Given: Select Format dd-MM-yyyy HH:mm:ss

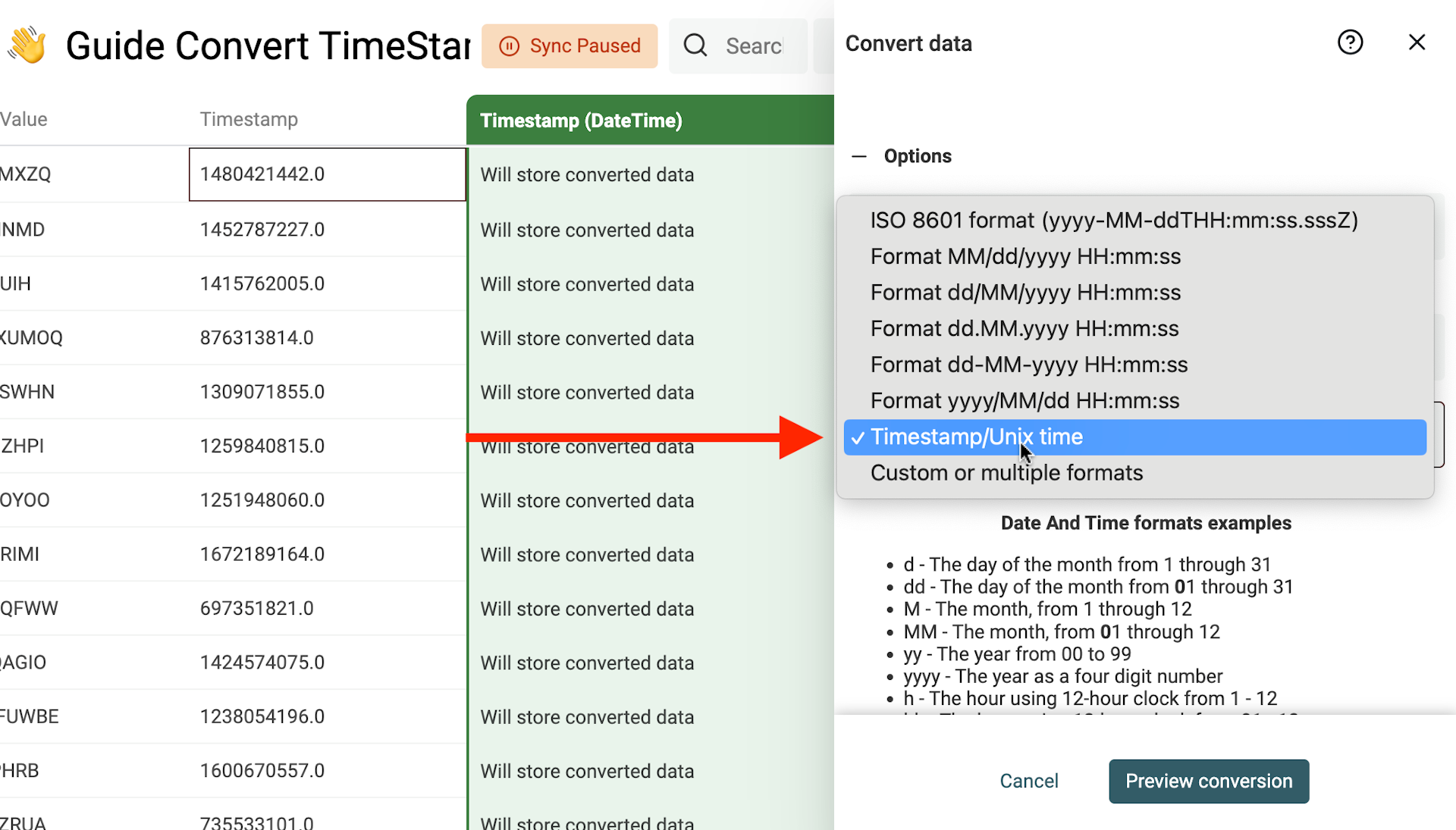Looking at the screenshot, I should 1028,365.
